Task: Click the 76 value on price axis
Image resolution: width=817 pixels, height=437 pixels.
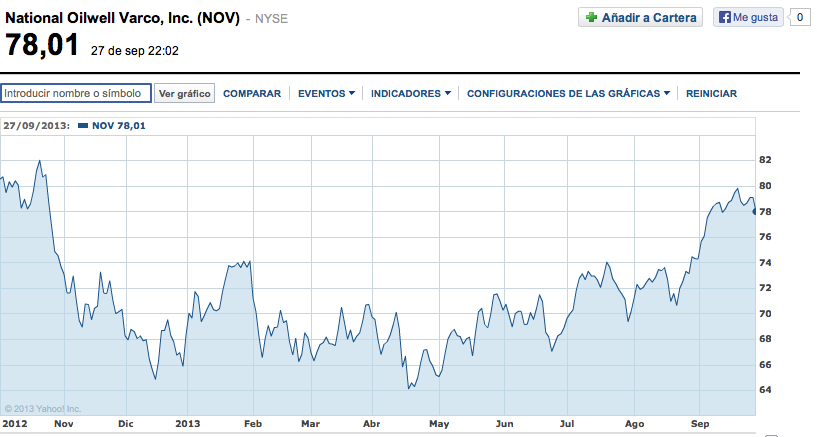Action: [765, 237]
